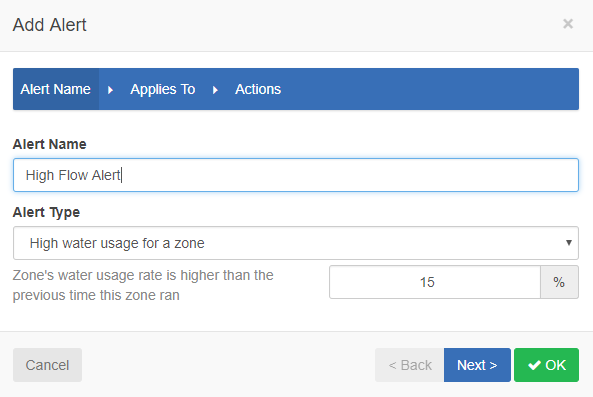Click the Alert Name field label
The height and width of the screenshot is (397, 593).
click(x=50, y=144)
